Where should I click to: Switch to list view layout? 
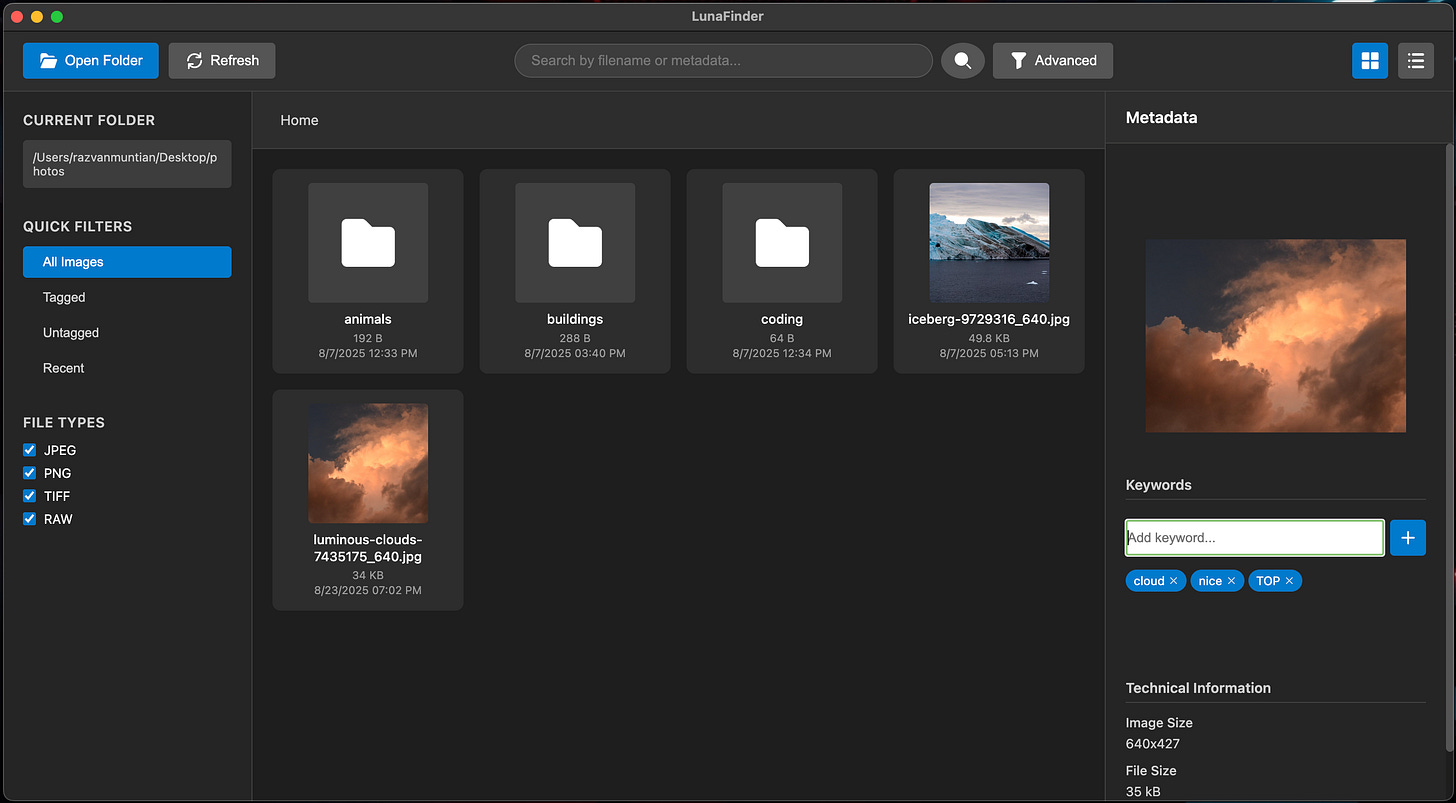(1415, 61)
